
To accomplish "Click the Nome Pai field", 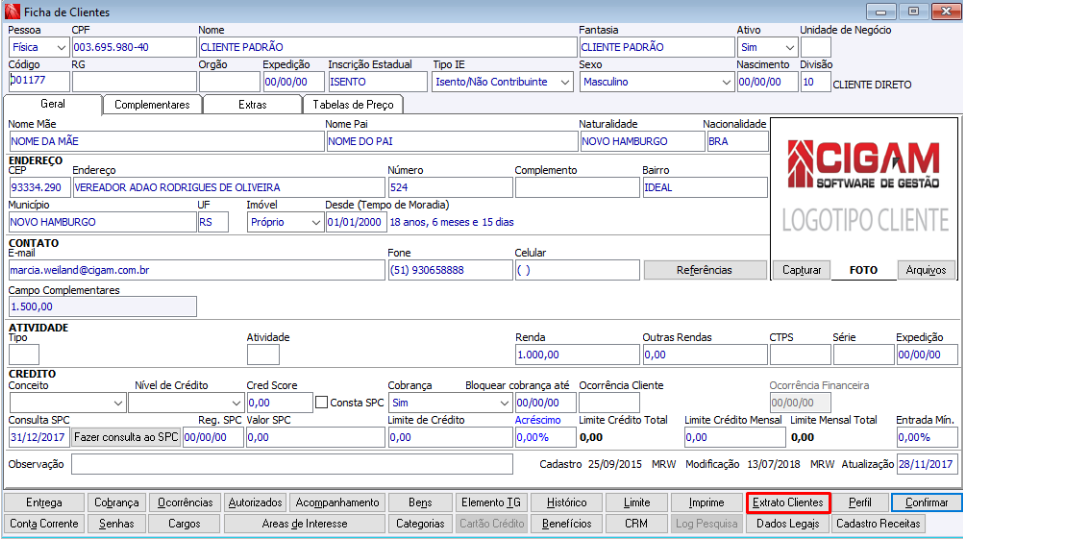I will pos(450,141).
